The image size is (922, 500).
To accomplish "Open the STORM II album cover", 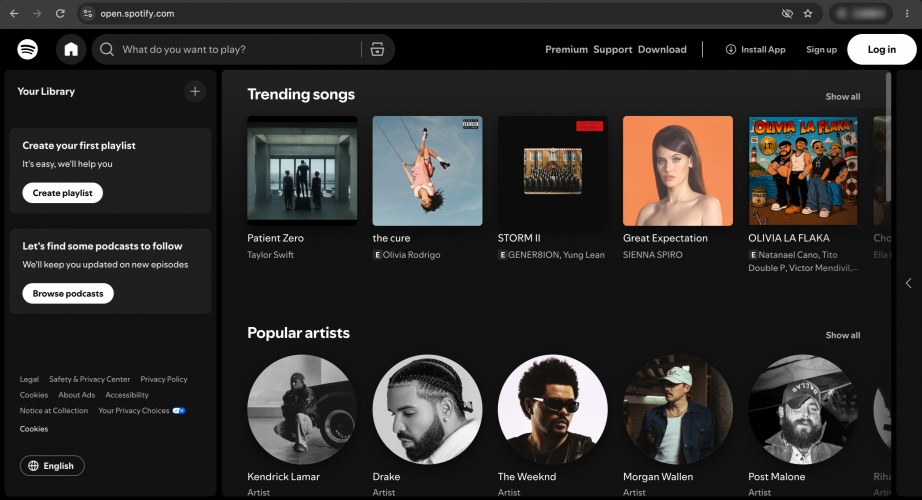I will (x=553, y=171).
